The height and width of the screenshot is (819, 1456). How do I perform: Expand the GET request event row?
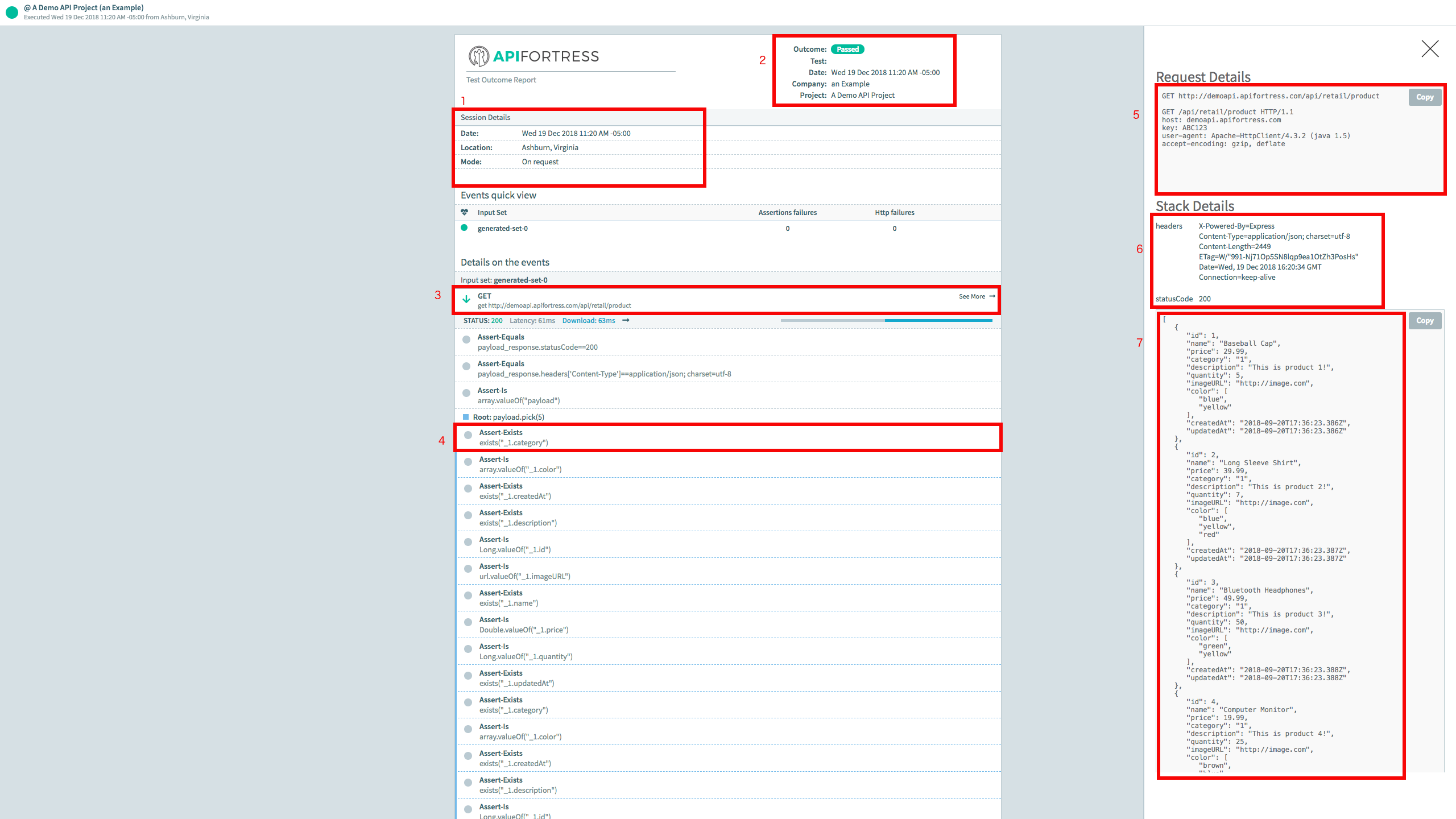[626, 300]
